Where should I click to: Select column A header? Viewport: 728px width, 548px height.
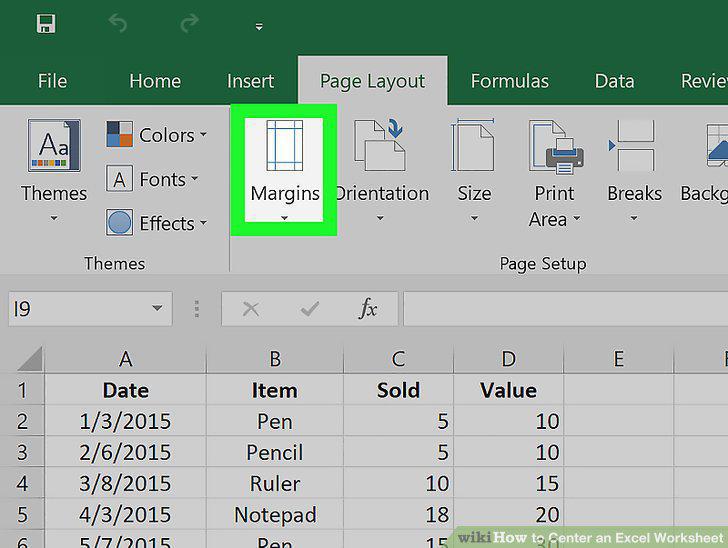(x=125, y=359)
